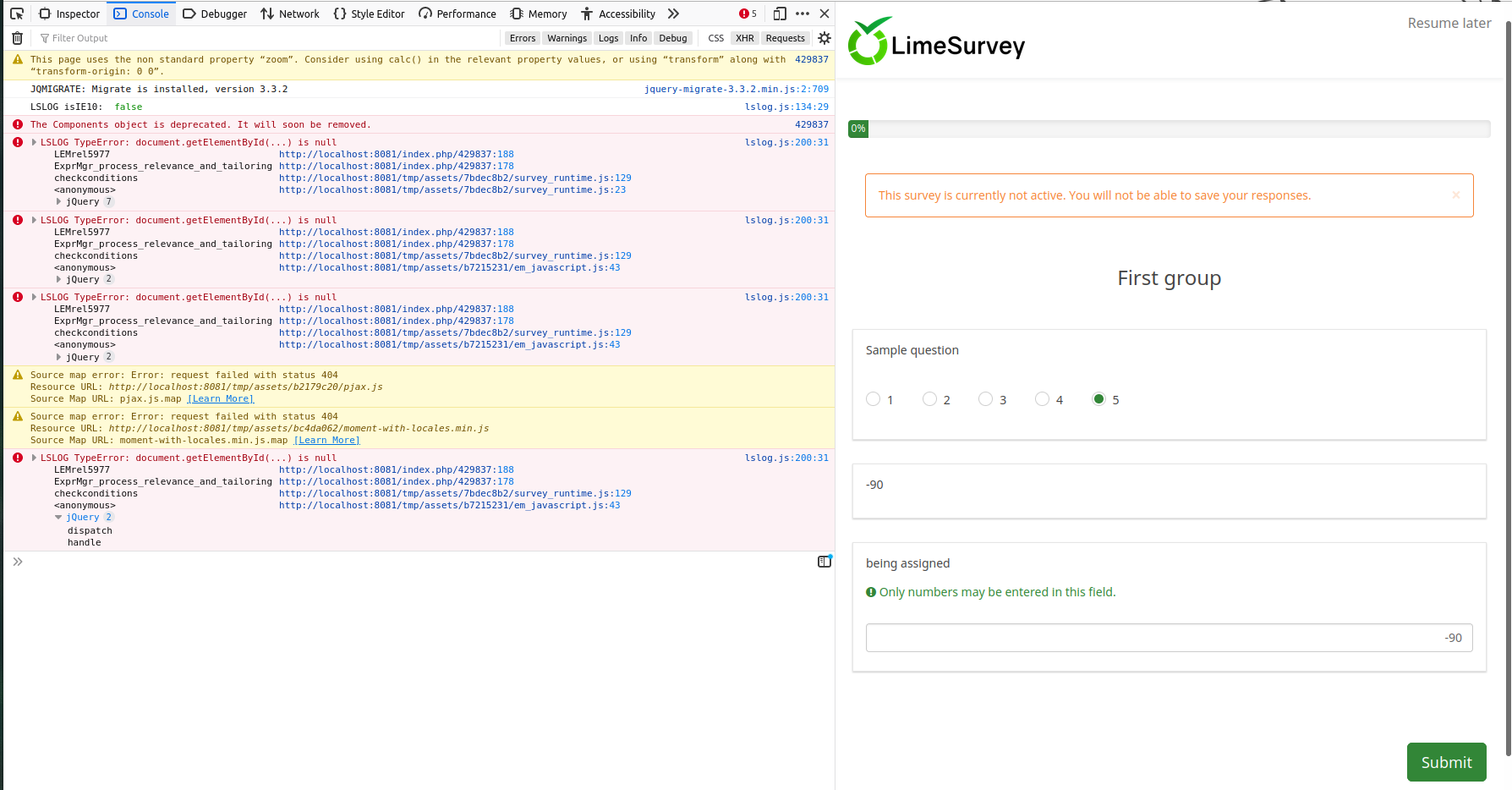Screen dimensions: 1512x790
Task: Switch to the Network tab
Action: [x=290, y=14]
